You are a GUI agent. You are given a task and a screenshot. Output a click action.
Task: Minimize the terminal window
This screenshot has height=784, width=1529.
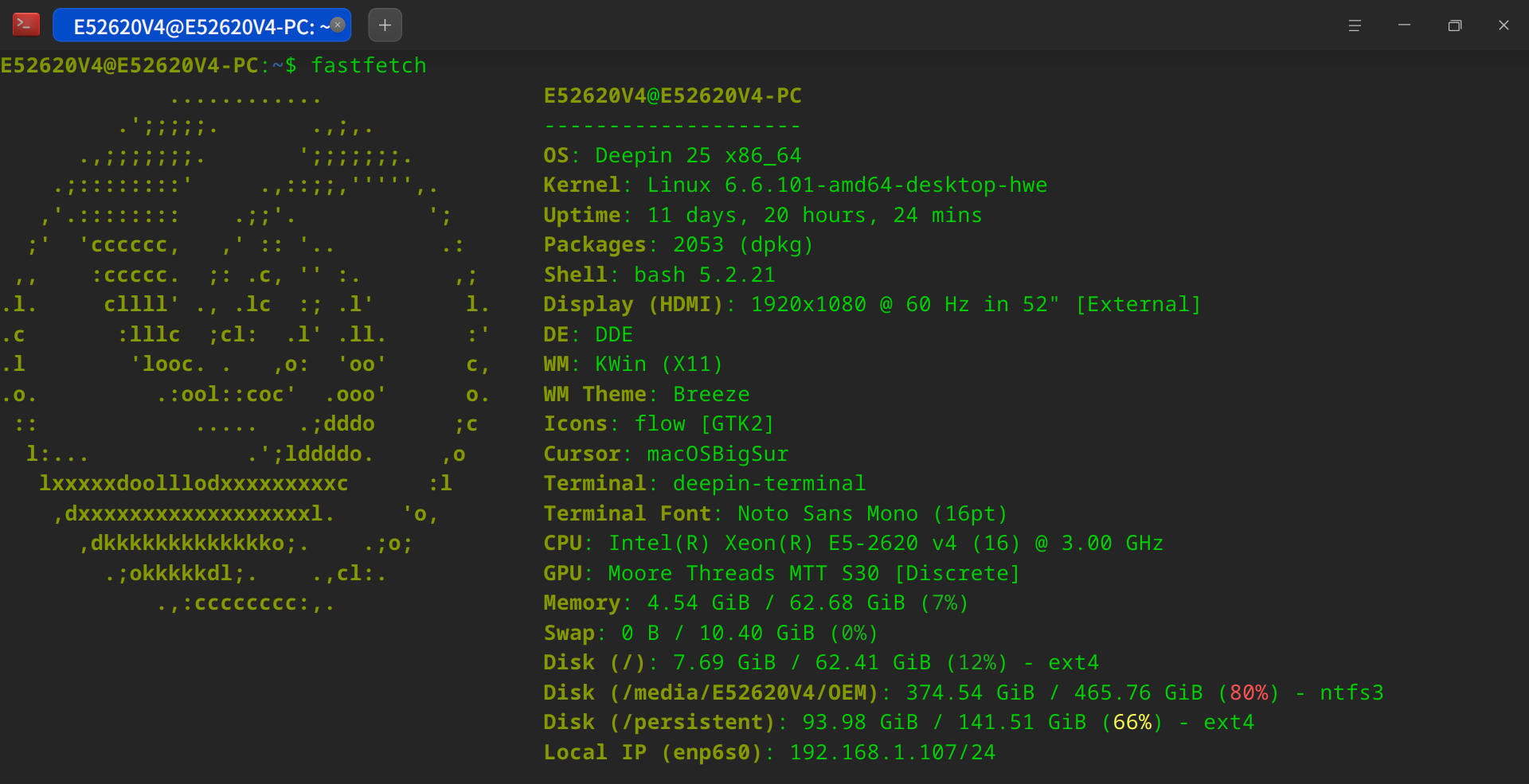point(1404,25)
